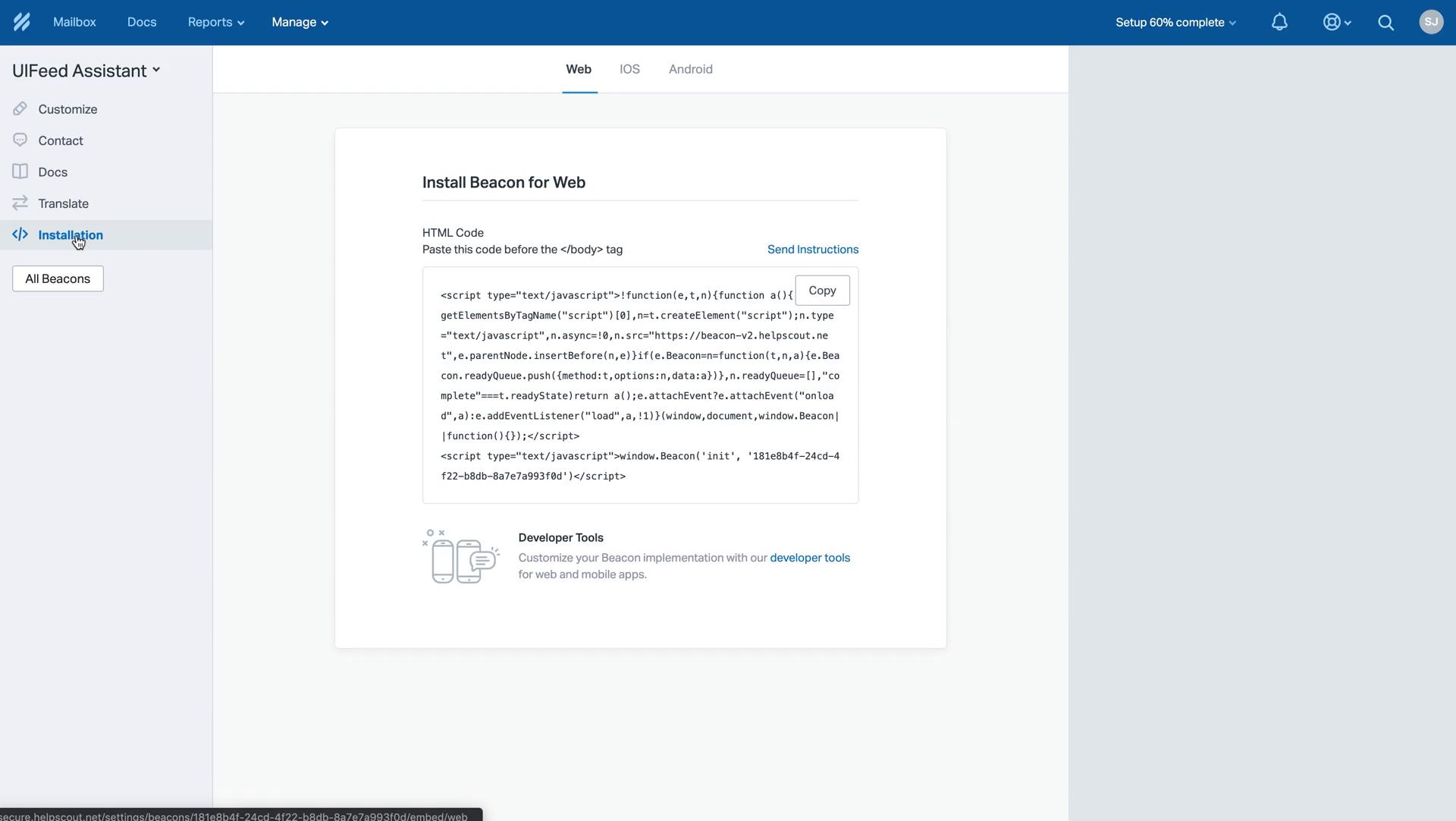Expand the Manage dropdown

300,22
